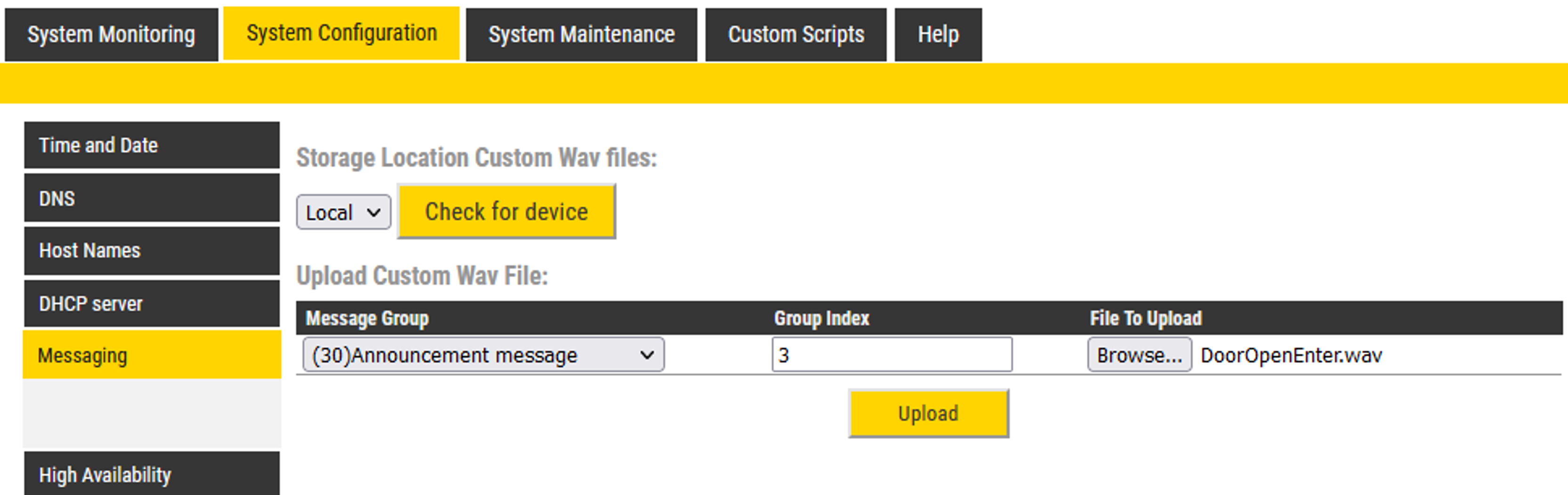Open the High Availability section

click(152, 474)
